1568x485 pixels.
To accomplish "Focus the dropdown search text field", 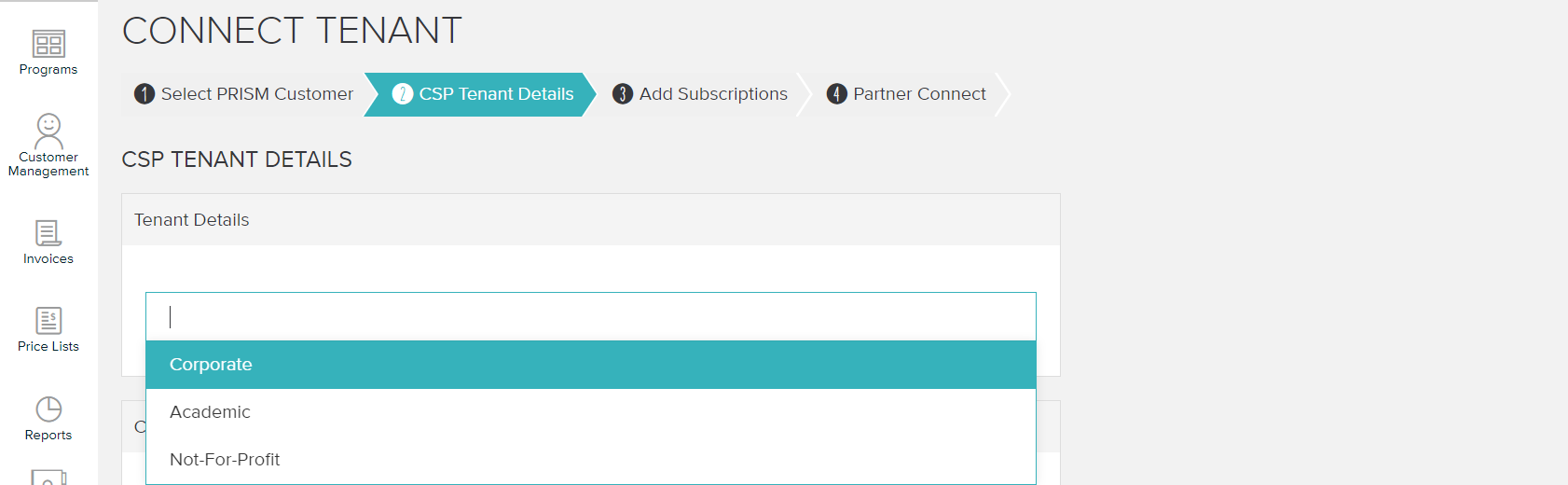I will (591, 317).
